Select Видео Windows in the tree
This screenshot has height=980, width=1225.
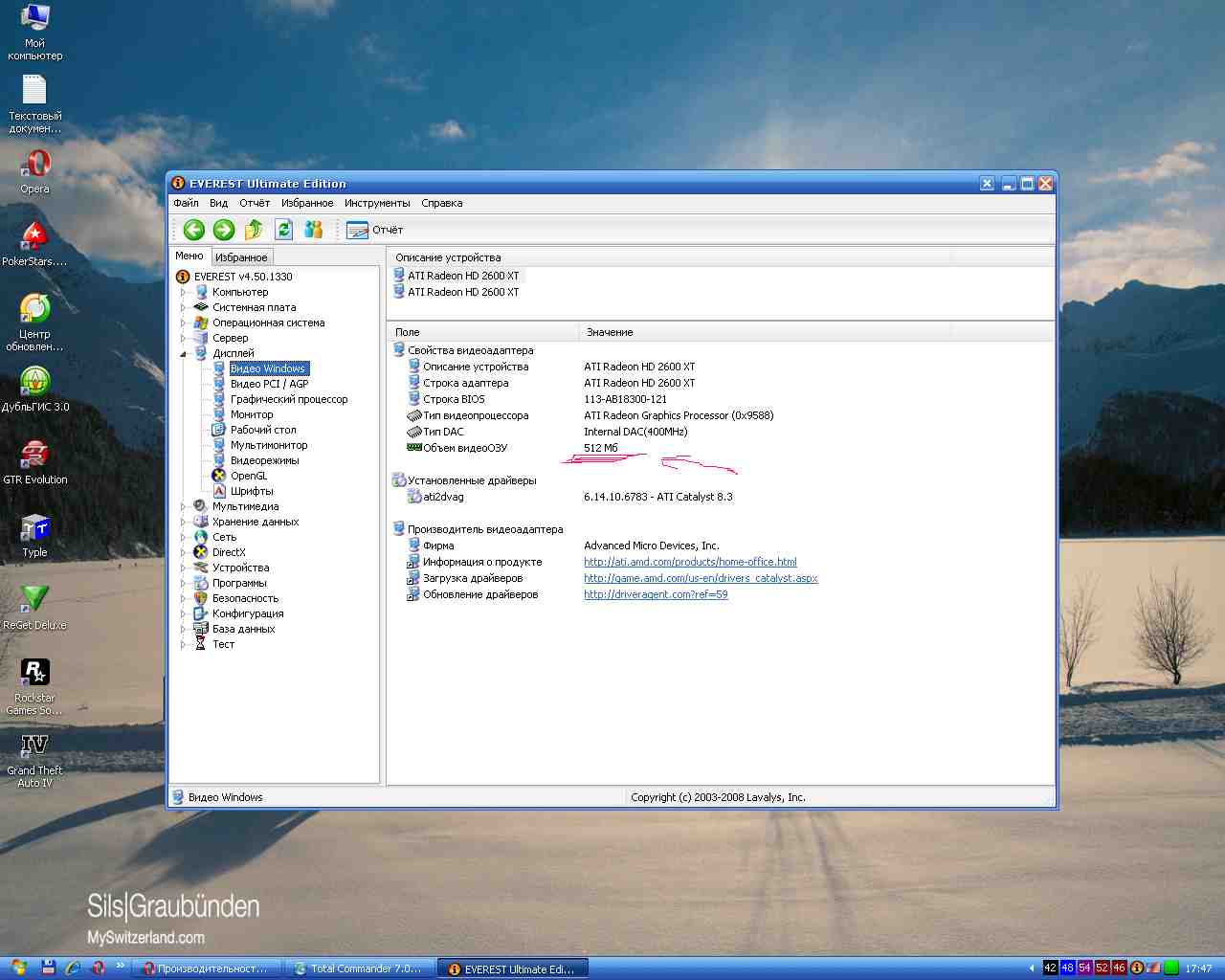(x=268, y=368)
